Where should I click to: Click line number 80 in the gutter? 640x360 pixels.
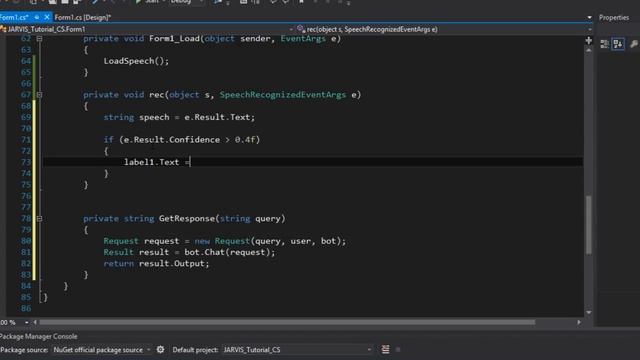(x=25, y=241)
